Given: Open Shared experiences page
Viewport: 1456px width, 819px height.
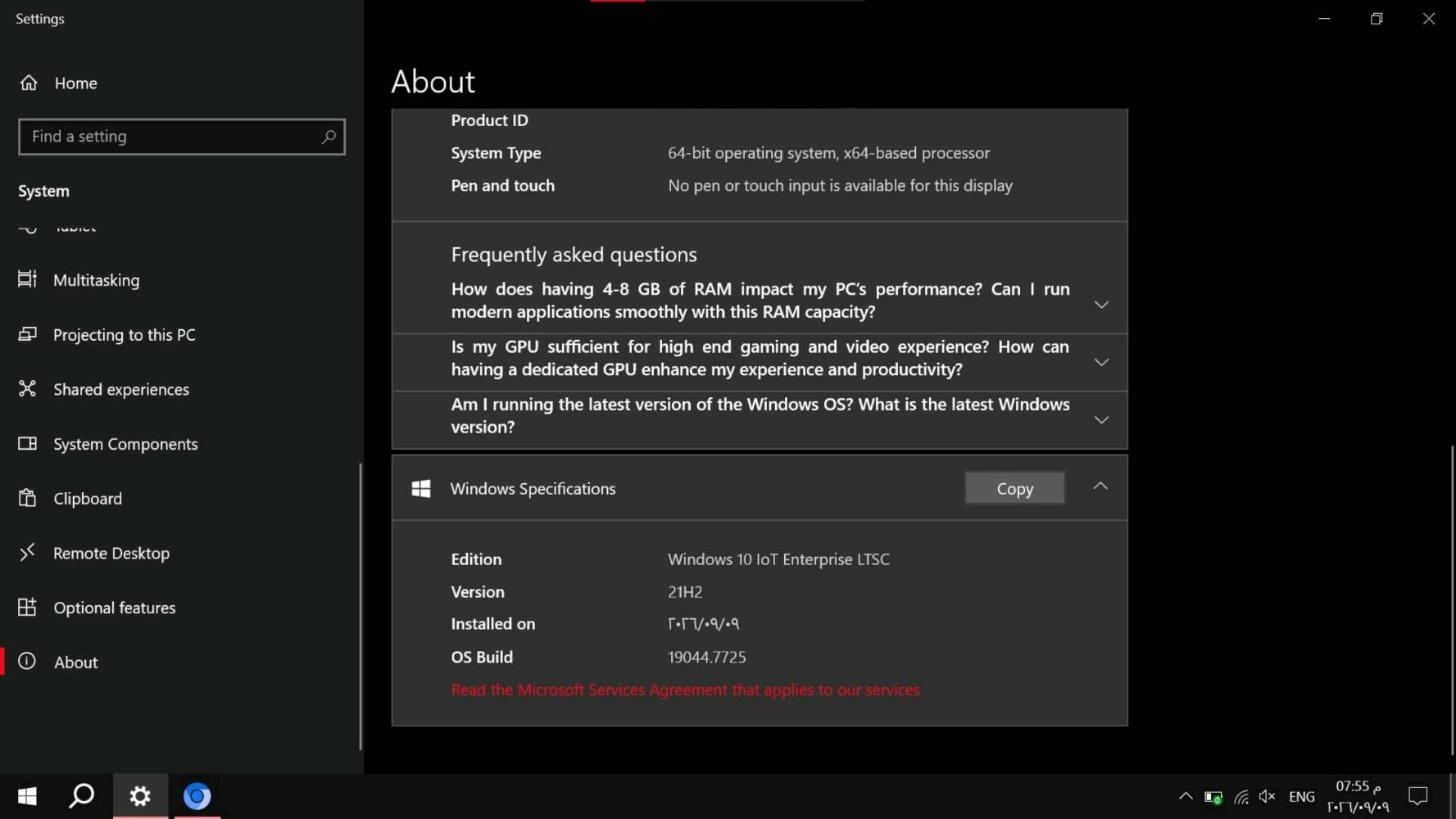Looking at the screenshot, I should pos(121,389).
